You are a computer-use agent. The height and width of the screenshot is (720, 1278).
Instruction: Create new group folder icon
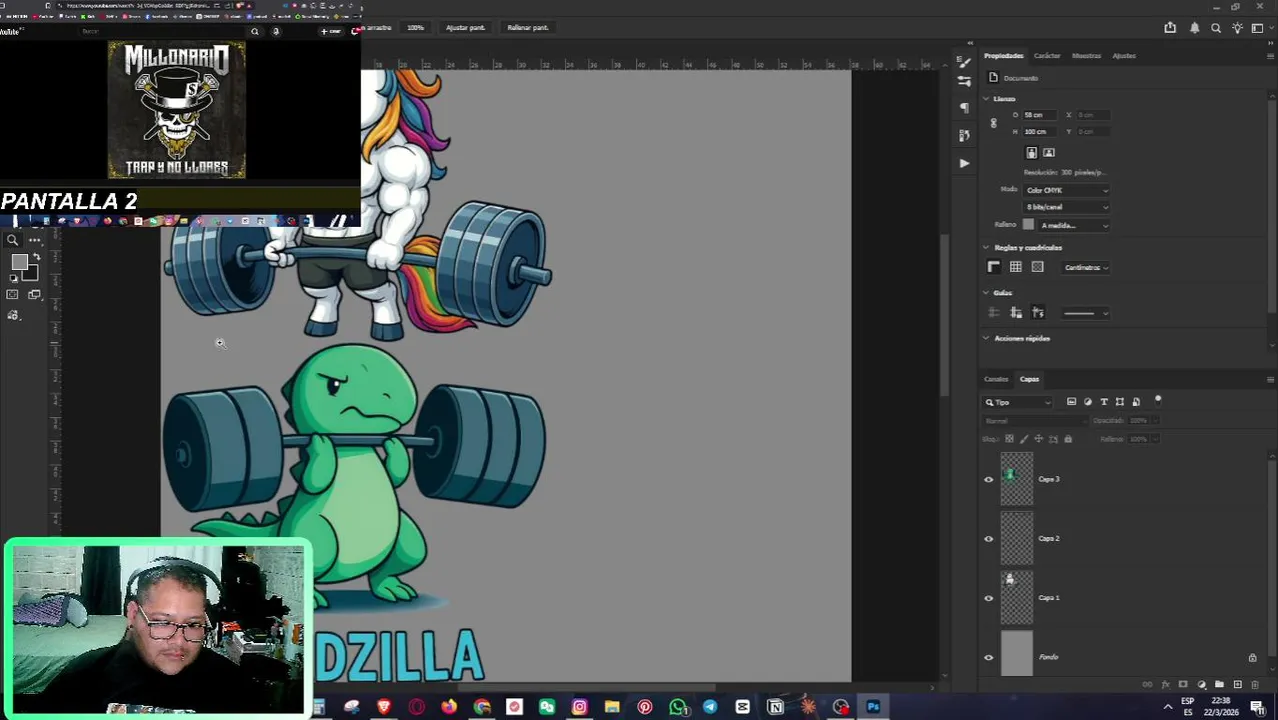click(x=1219, y=684)
